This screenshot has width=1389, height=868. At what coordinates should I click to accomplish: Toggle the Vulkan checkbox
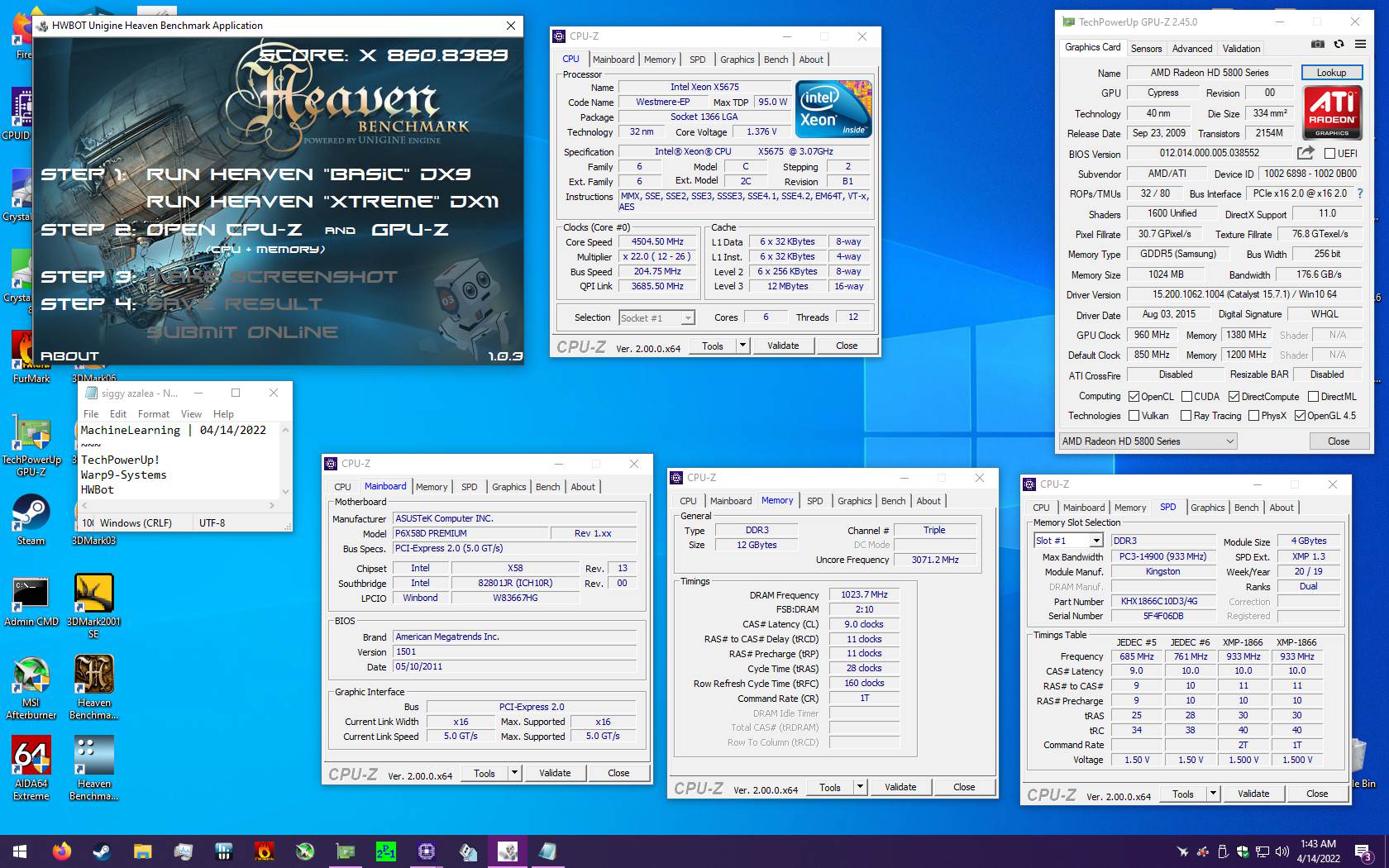(1134, 416)
